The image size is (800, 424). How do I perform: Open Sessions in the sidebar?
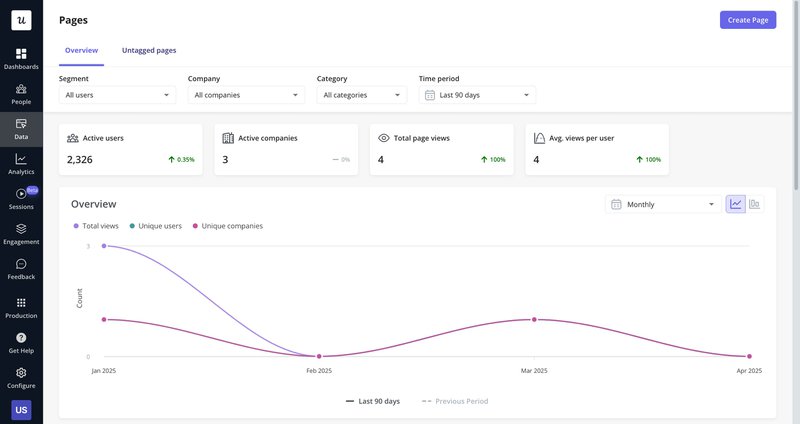(21, 199)
